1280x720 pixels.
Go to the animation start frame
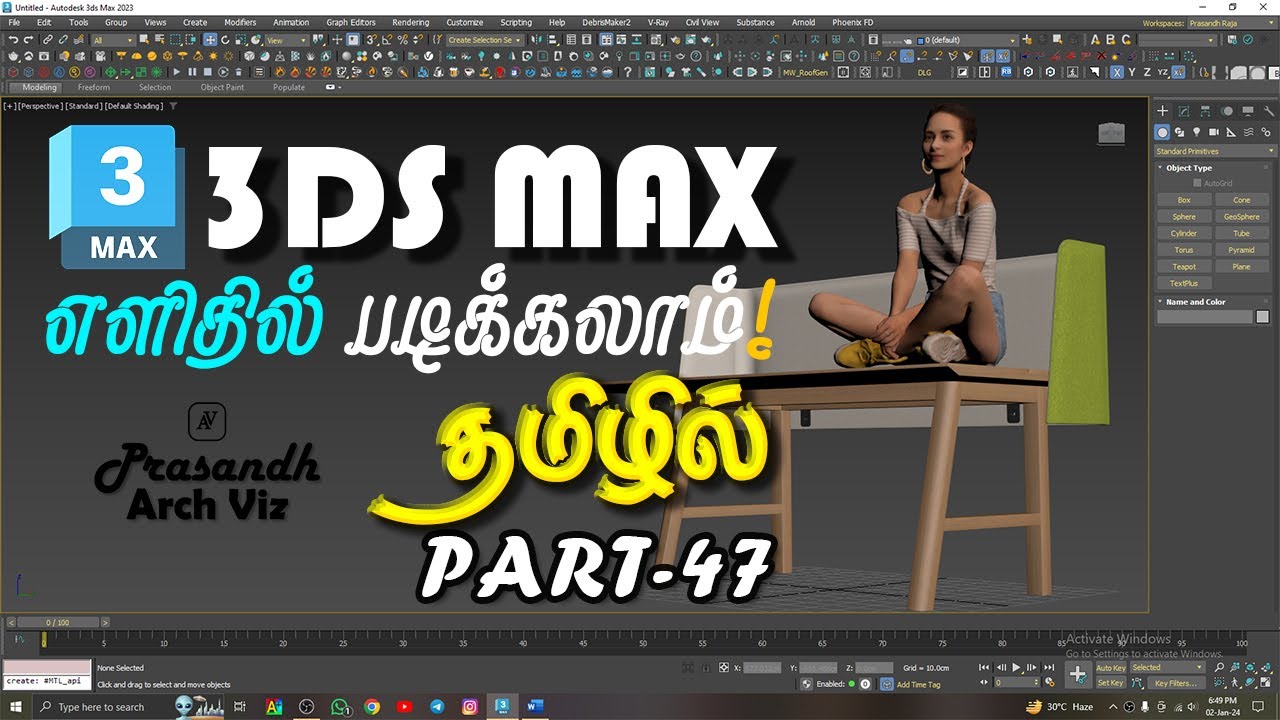click(x=984, y=667)
